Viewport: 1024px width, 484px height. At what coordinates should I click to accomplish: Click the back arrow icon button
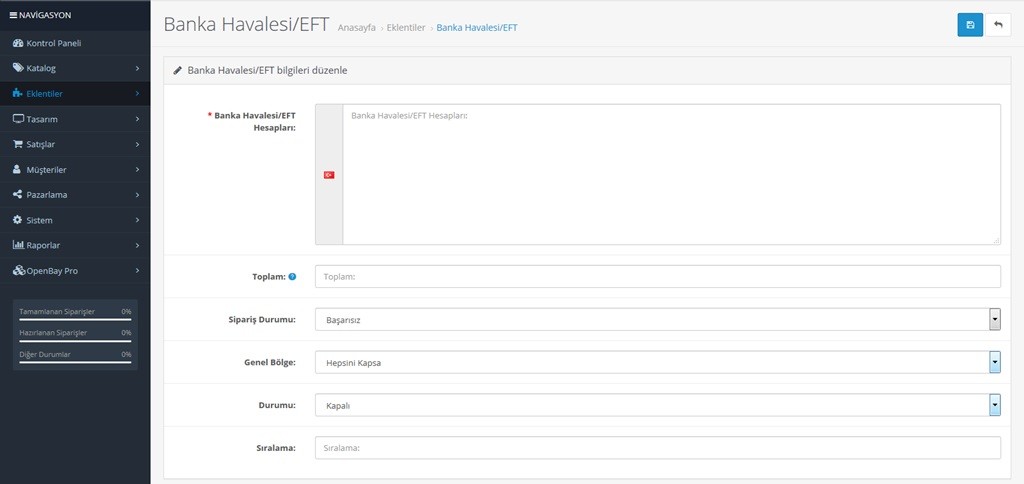997,25
